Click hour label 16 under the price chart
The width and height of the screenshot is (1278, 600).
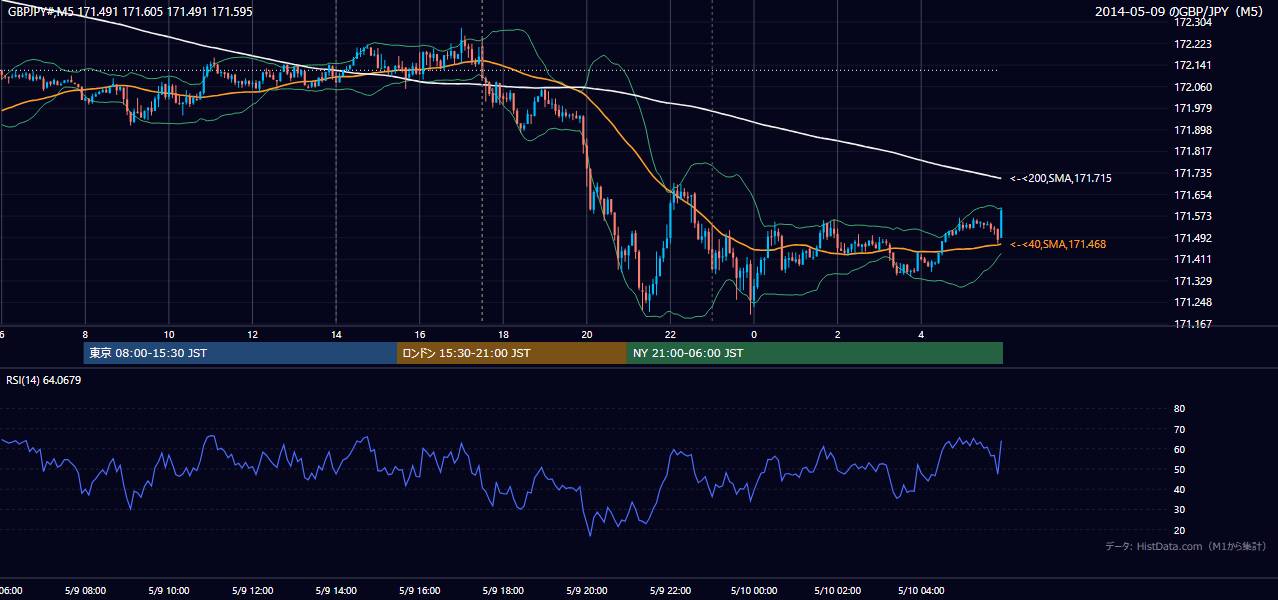(420, 335)
